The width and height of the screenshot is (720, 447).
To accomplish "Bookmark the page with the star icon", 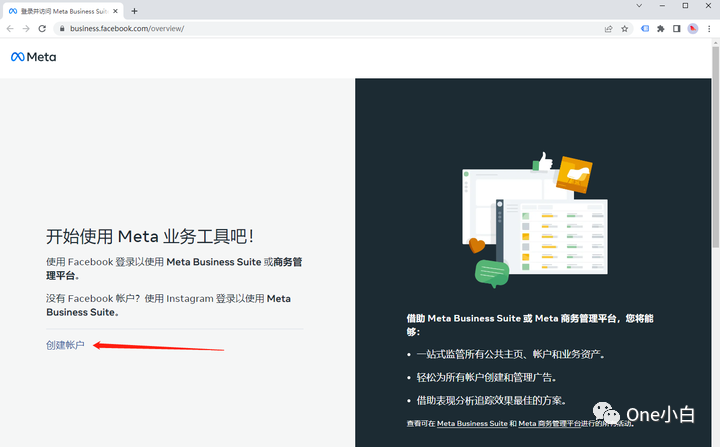I will (624, 28).
